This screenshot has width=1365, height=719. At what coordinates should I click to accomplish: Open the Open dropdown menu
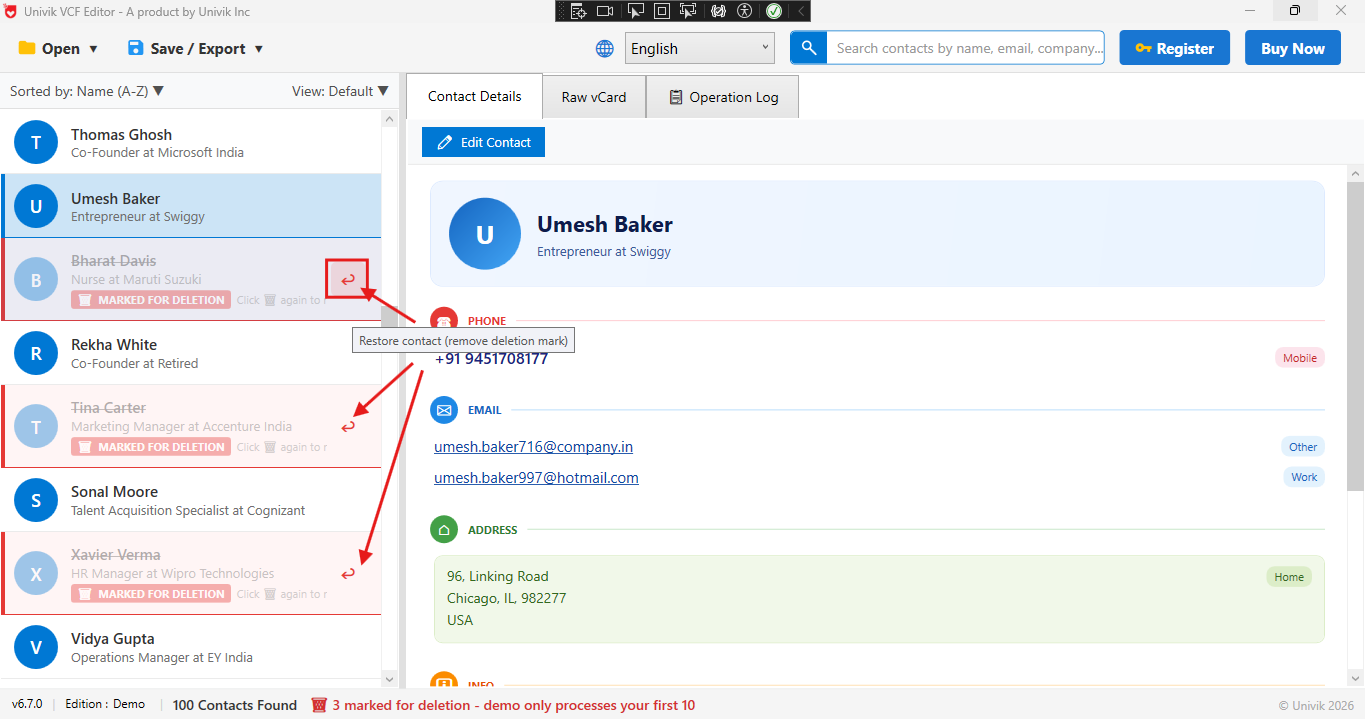point(58,48)
